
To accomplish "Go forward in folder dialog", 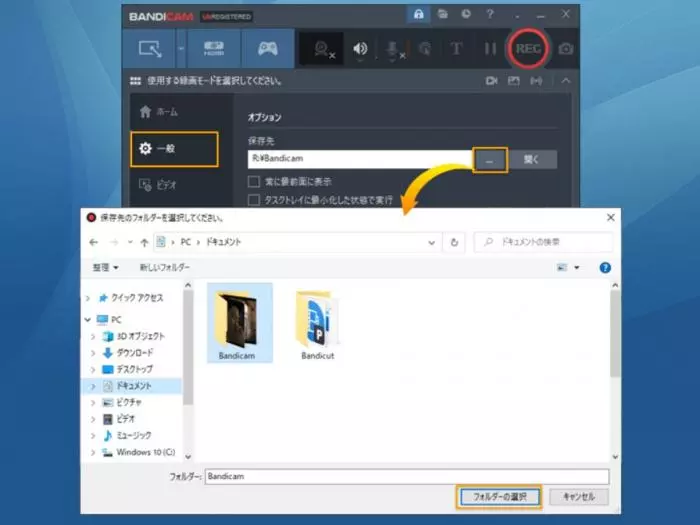I will tap(114, 242).
